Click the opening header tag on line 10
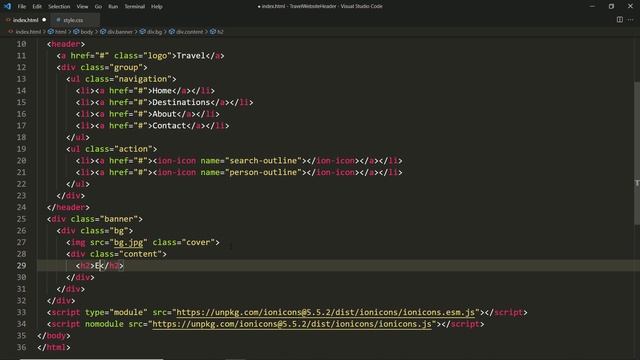The height and width of the screenshot is (360, 640). click(66, 44)
